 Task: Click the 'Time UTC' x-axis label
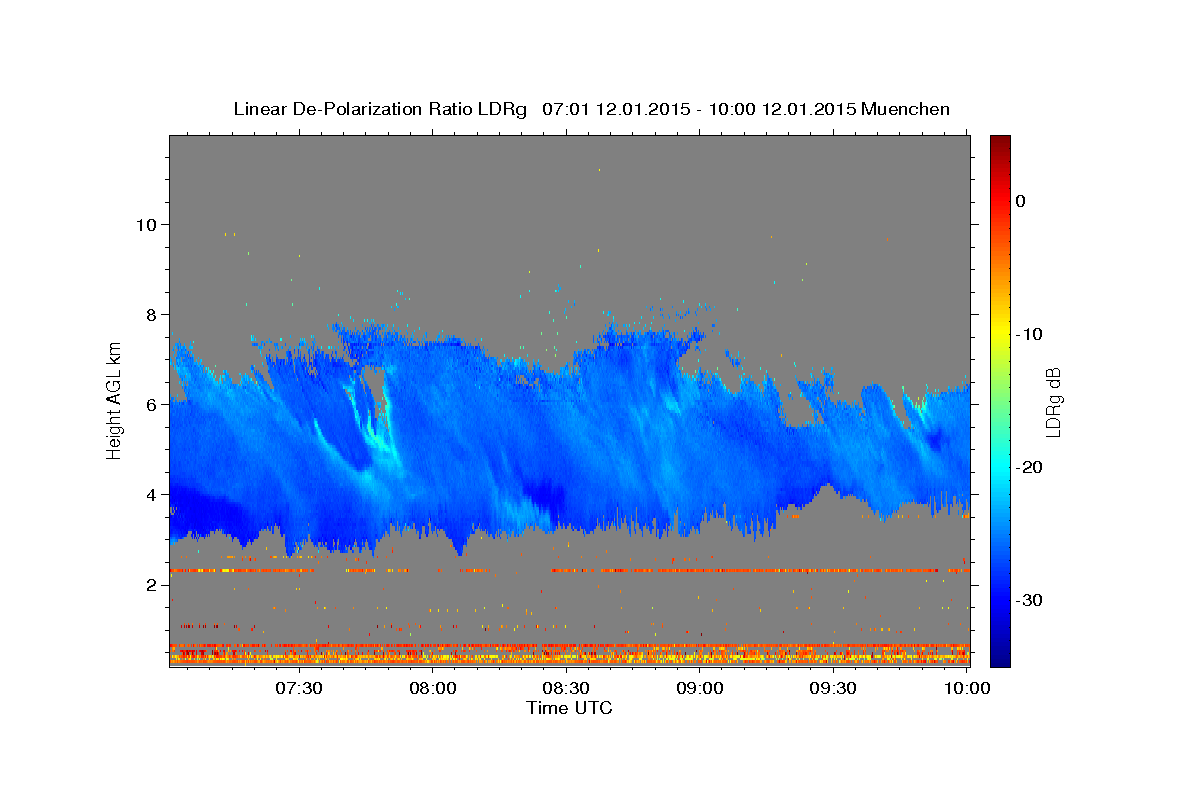point(569,708)
